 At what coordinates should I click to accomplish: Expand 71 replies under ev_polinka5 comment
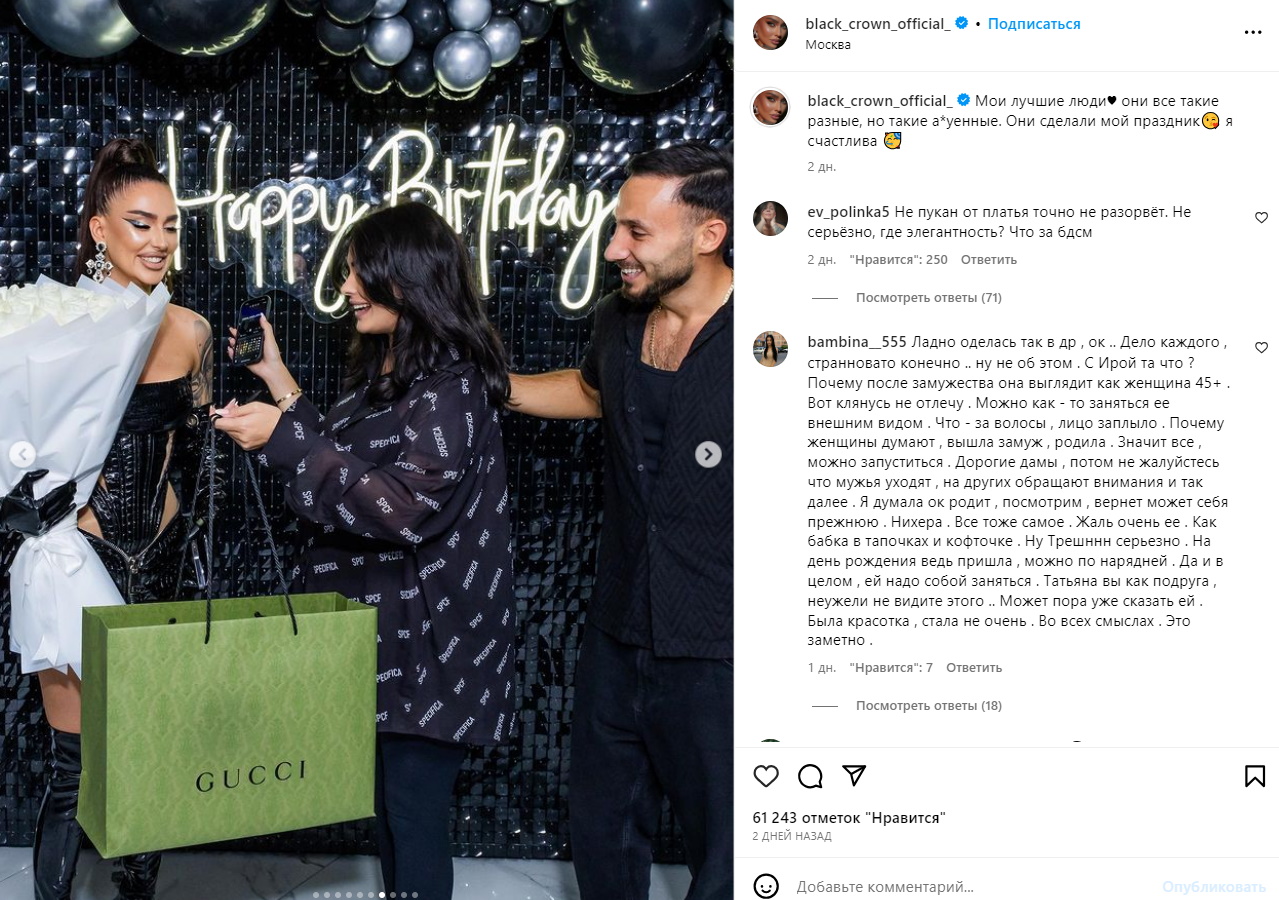[929, 298]
